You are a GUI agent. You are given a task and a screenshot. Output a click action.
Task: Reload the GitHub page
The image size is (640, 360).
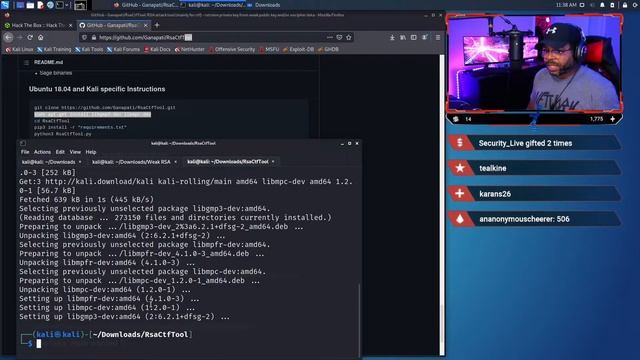(x=30, y=37)
